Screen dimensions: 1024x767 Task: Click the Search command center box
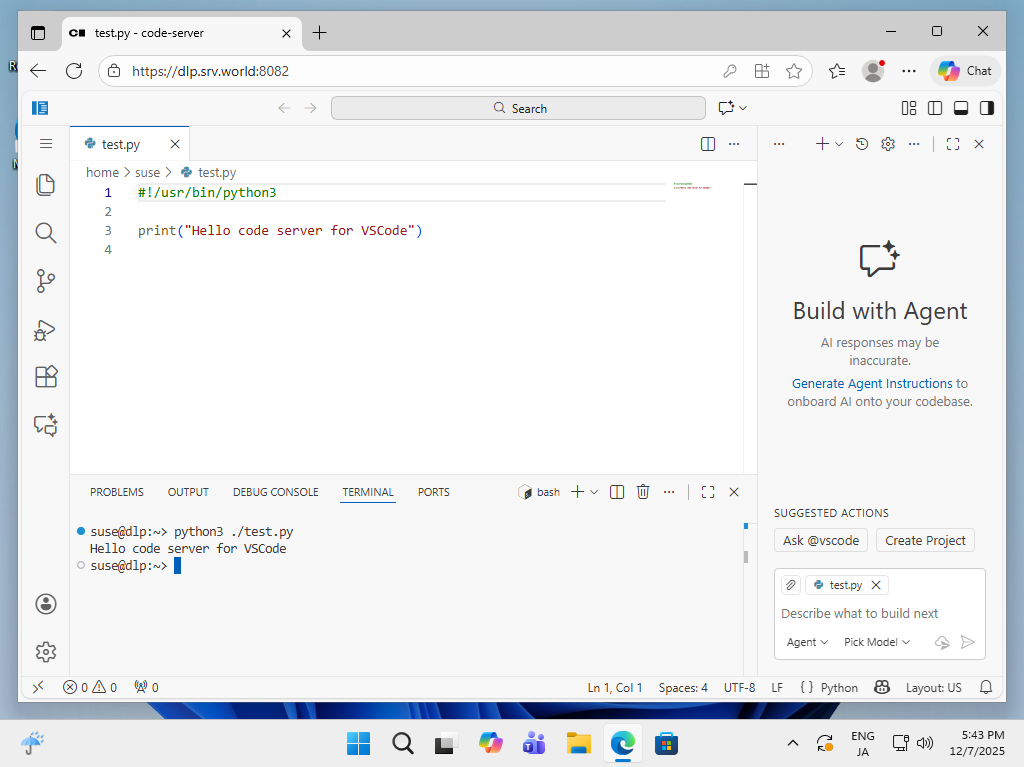point(518,108)
